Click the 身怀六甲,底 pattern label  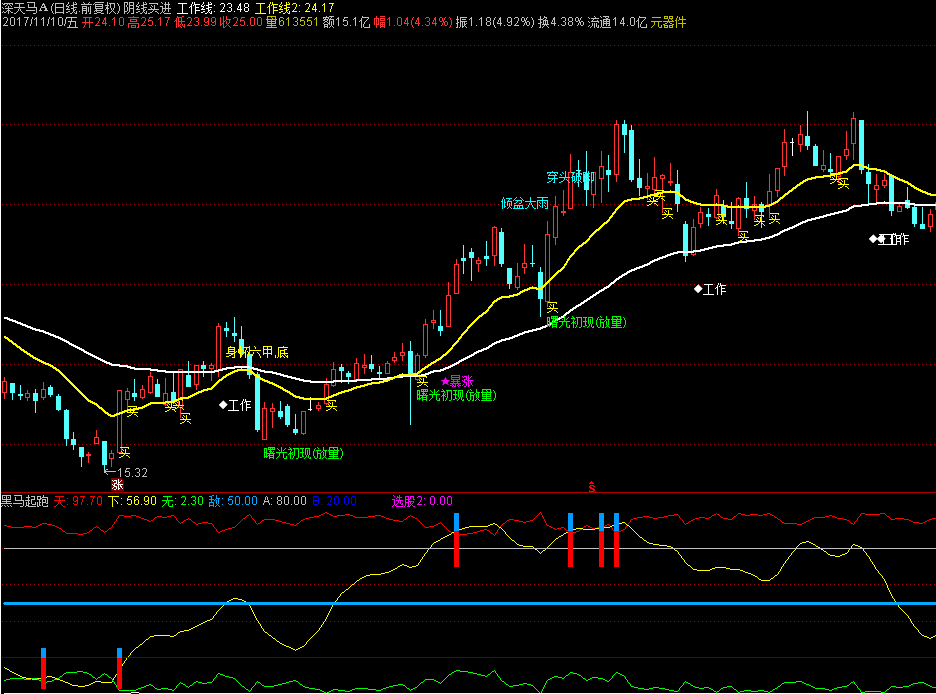(x=257, y=352)
